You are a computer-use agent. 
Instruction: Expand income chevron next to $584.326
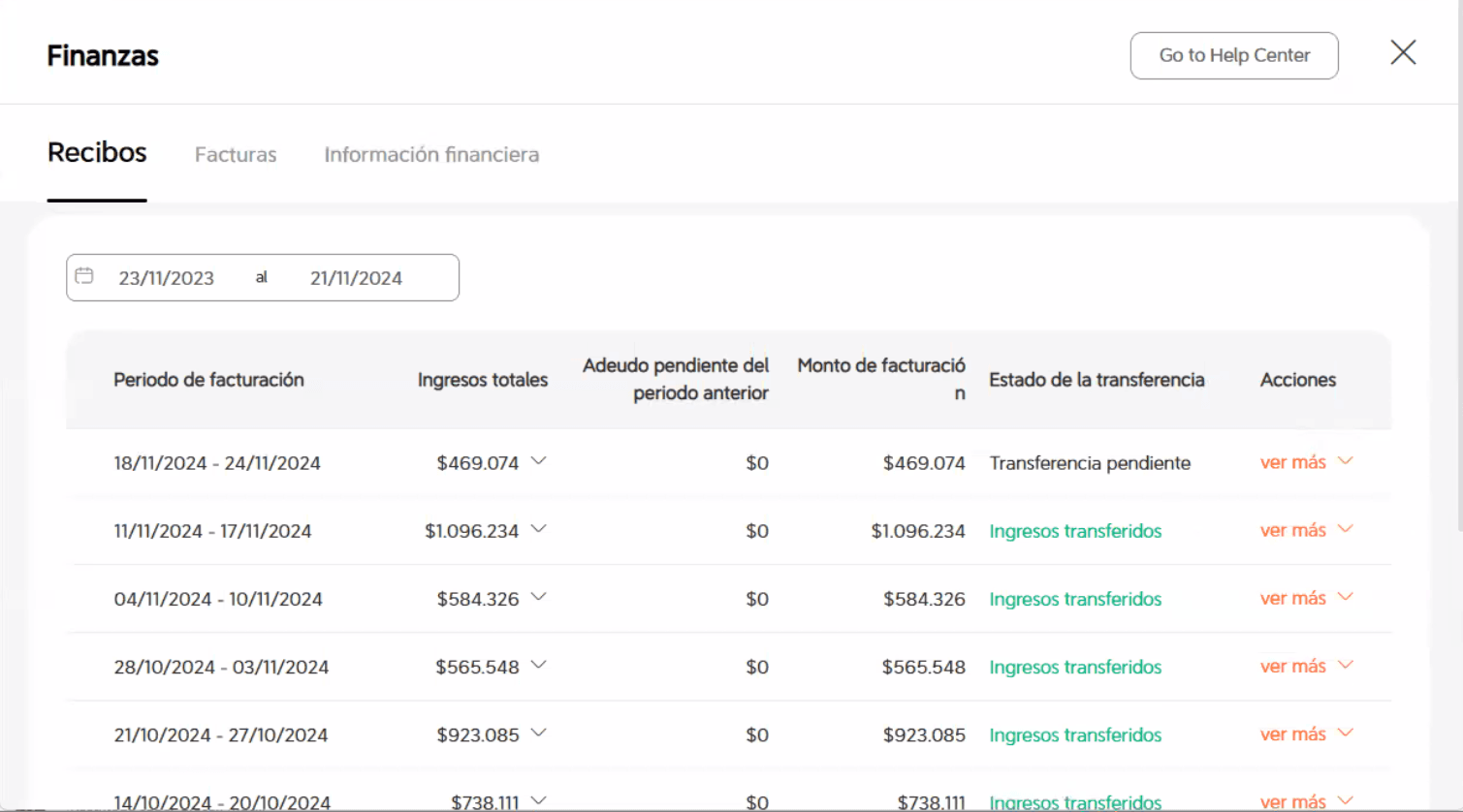(539, 597)
